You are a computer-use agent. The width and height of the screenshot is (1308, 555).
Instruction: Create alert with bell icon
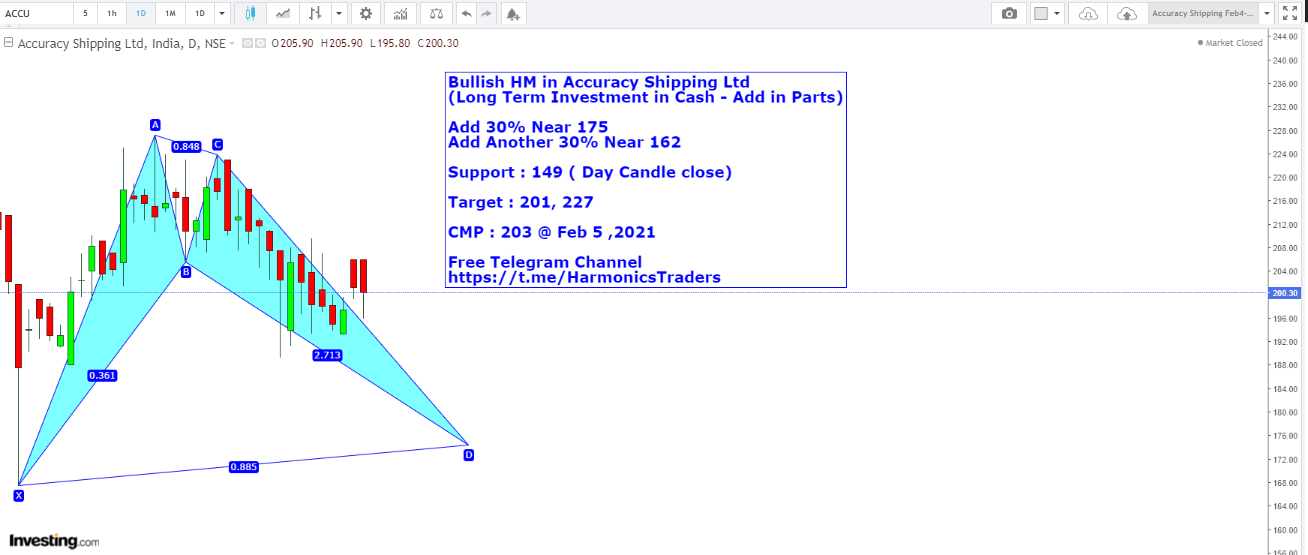click(x=513, y=13)
